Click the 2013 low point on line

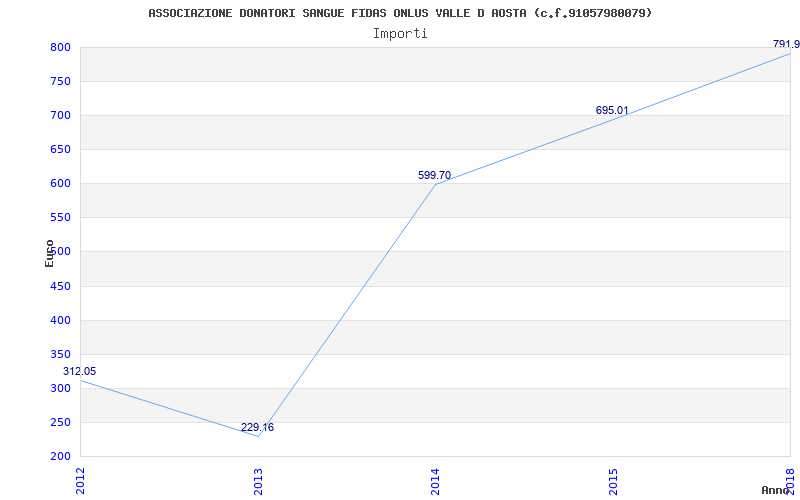258,436
